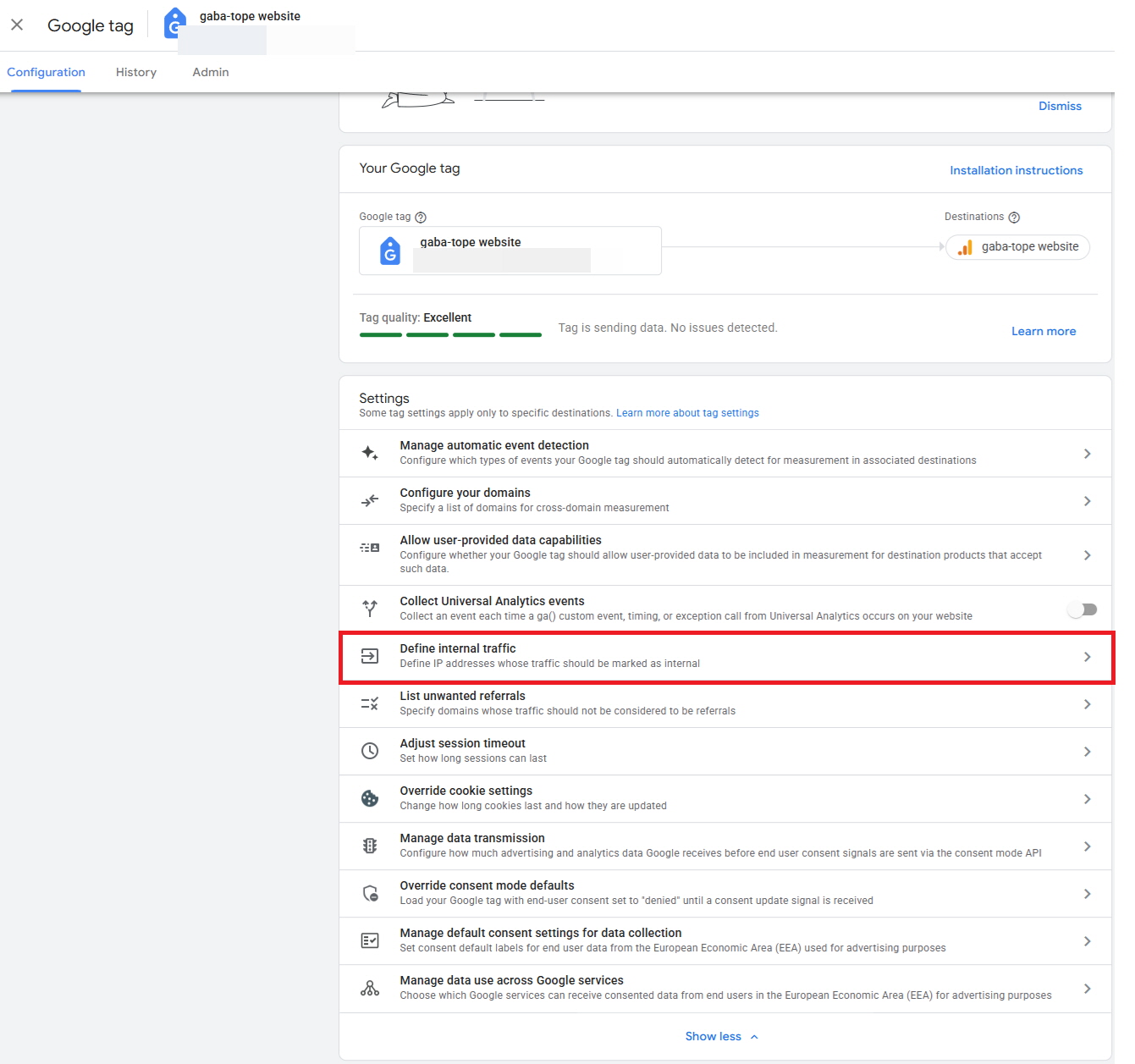Expand Configure your domains chevron
The width and height of the screenshot is (1135, 1064).
[1087, 501]
